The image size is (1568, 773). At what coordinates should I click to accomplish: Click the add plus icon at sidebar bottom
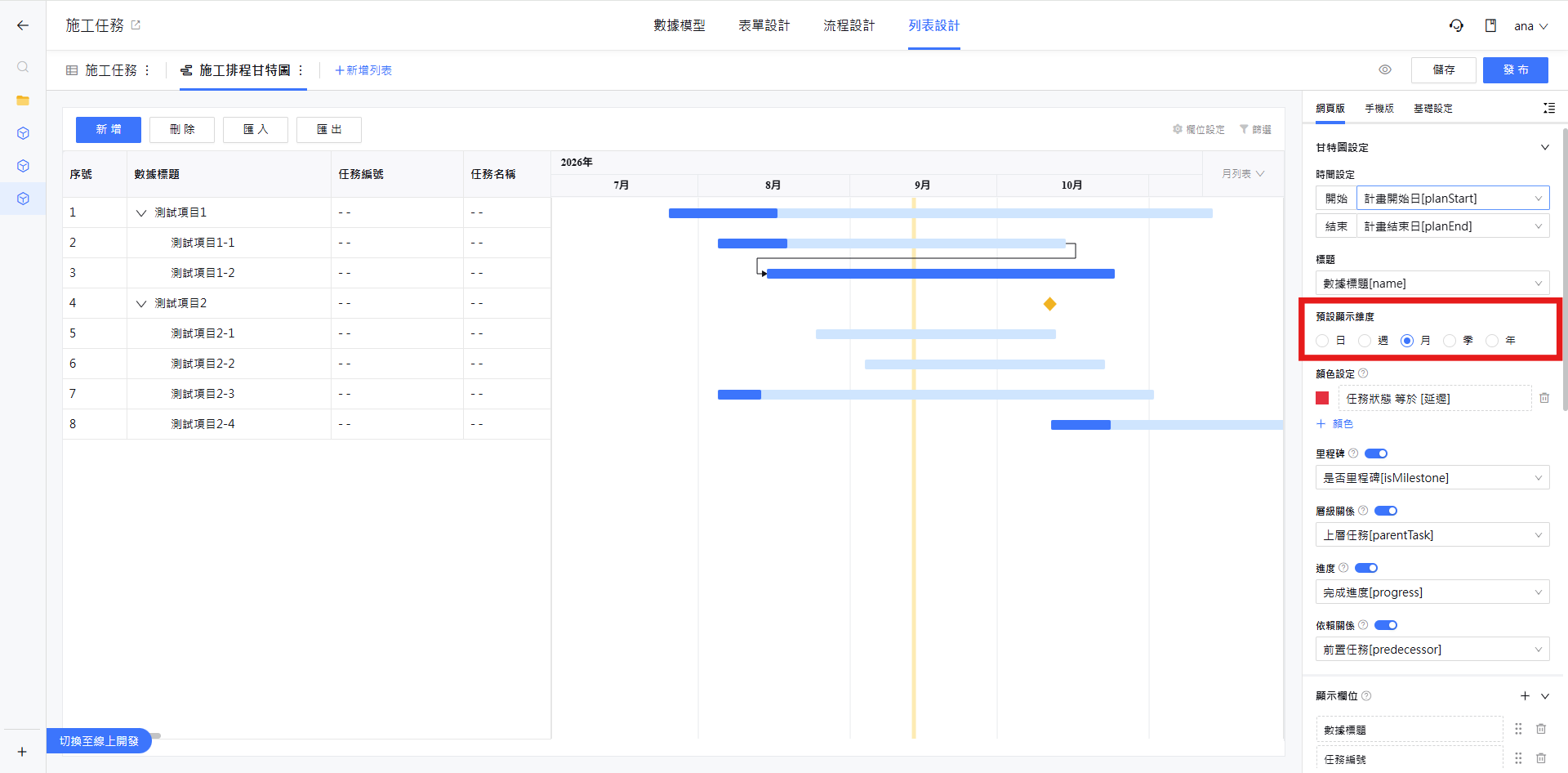[x=22, y=752]
